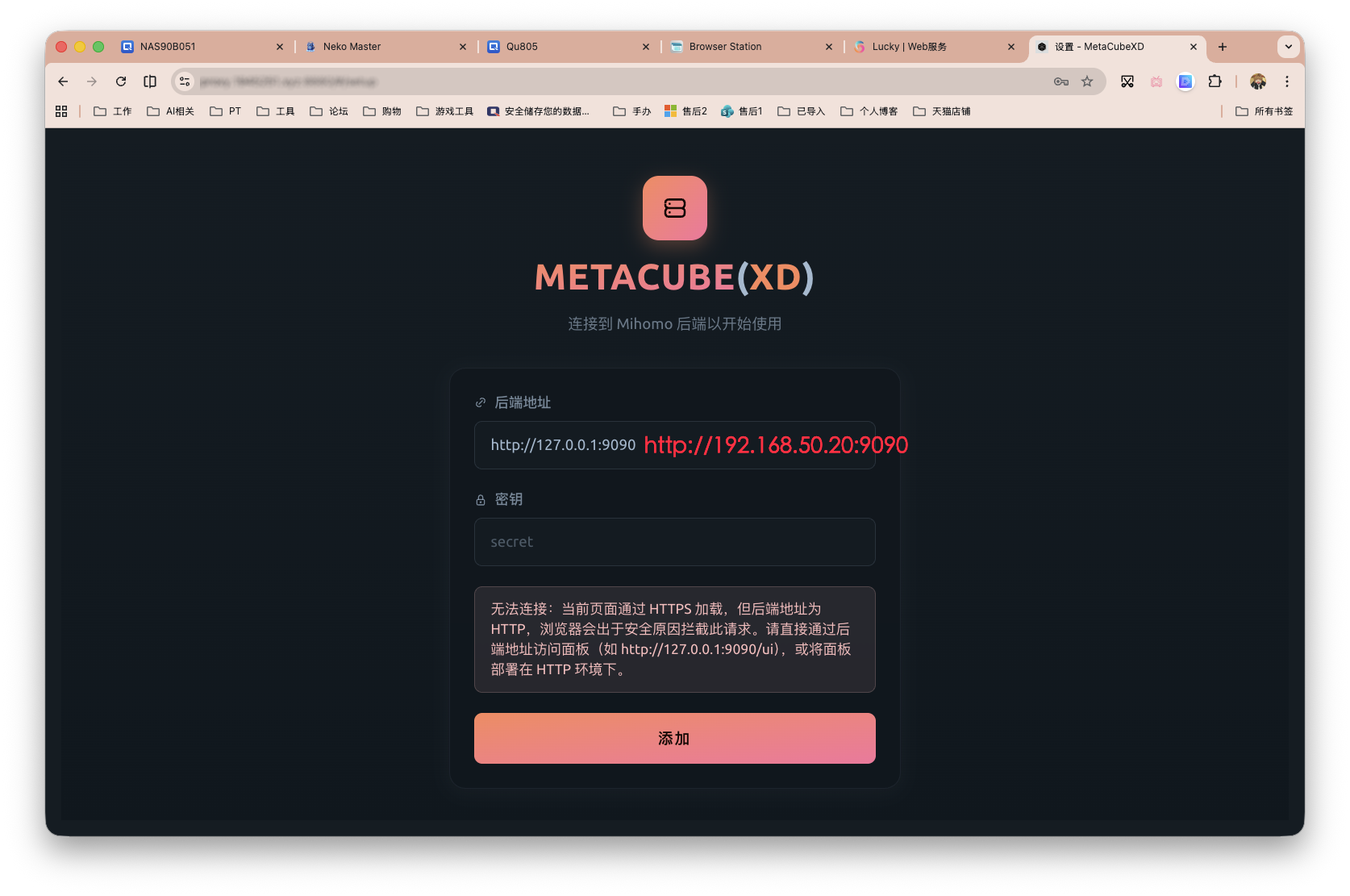Click the link icon beside 后端地址
Viewport: 1350px width, 896px height.
(x=481, y=402)
